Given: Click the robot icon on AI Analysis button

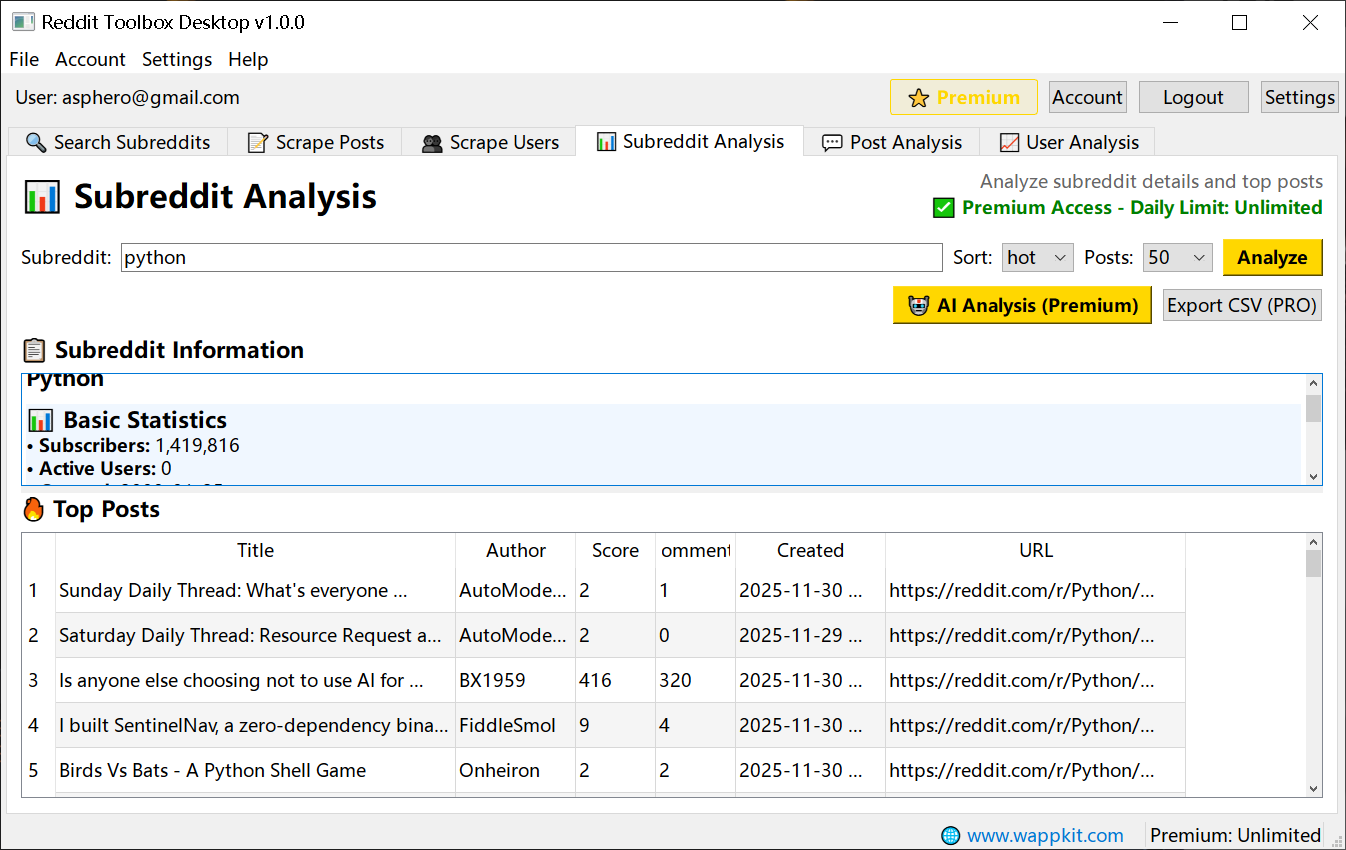Looking at the screenshot, I should coord(918,306).
